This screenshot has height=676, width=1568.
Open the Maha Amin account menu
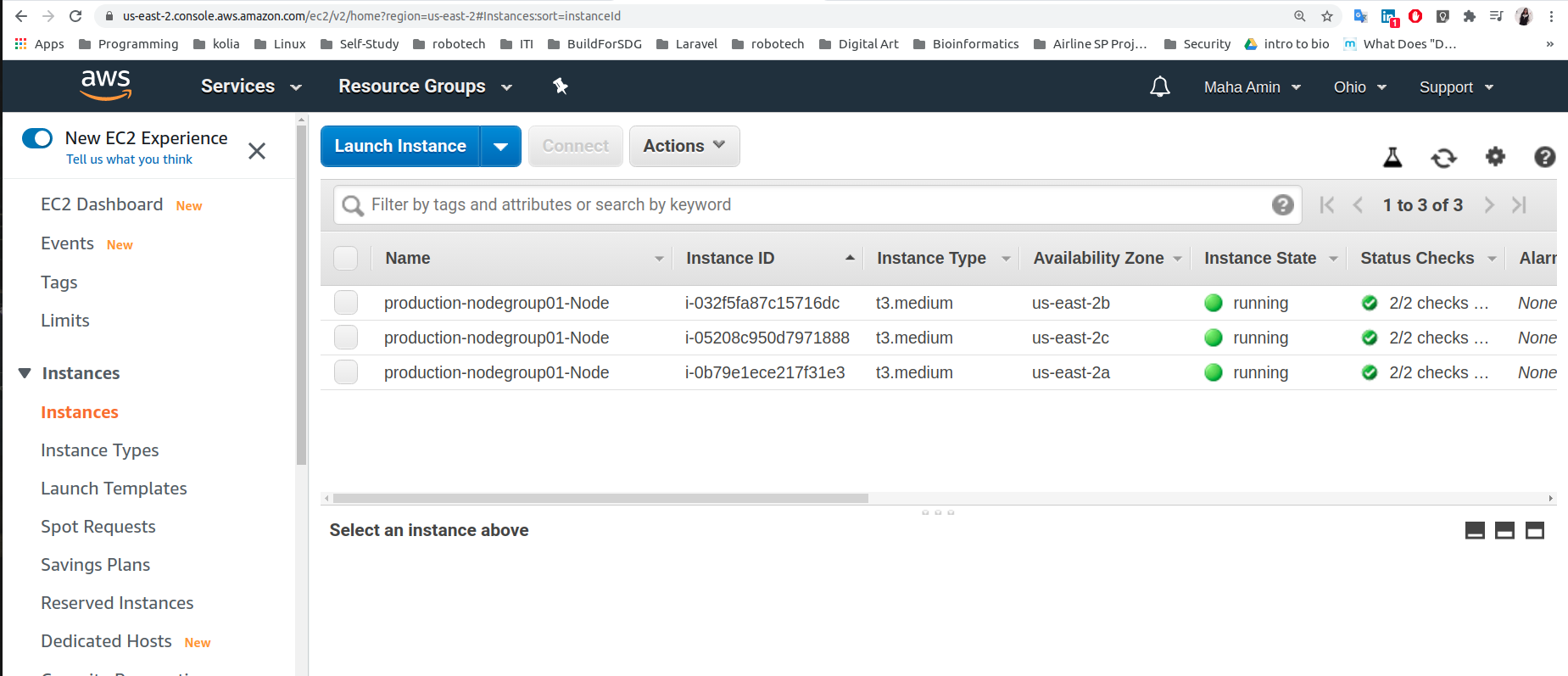(x=1253, y=87)
